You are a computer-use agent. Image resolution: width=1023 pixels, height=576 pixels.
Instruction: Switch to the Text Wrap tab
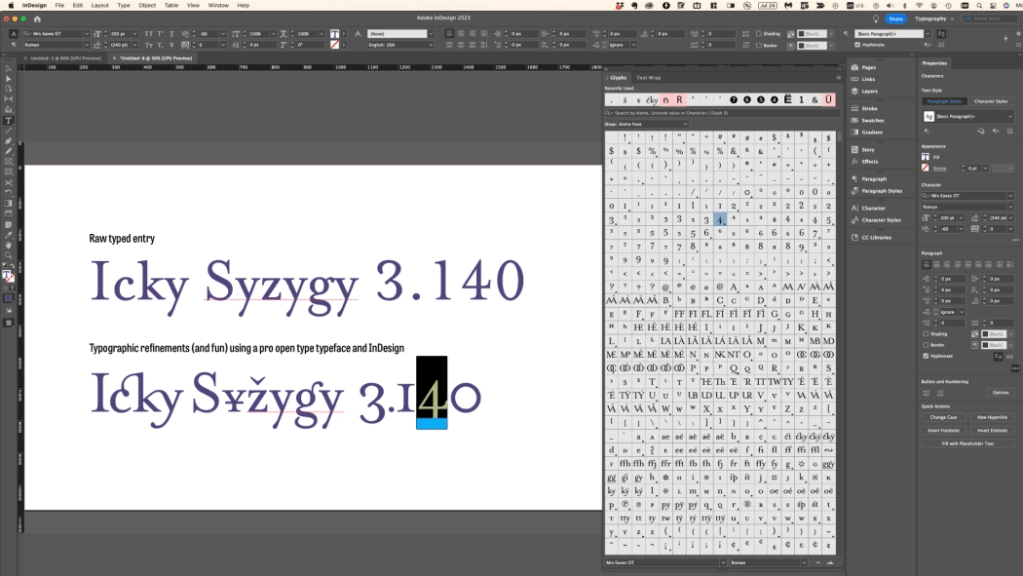pyautogui.click(x=648, y=78)
